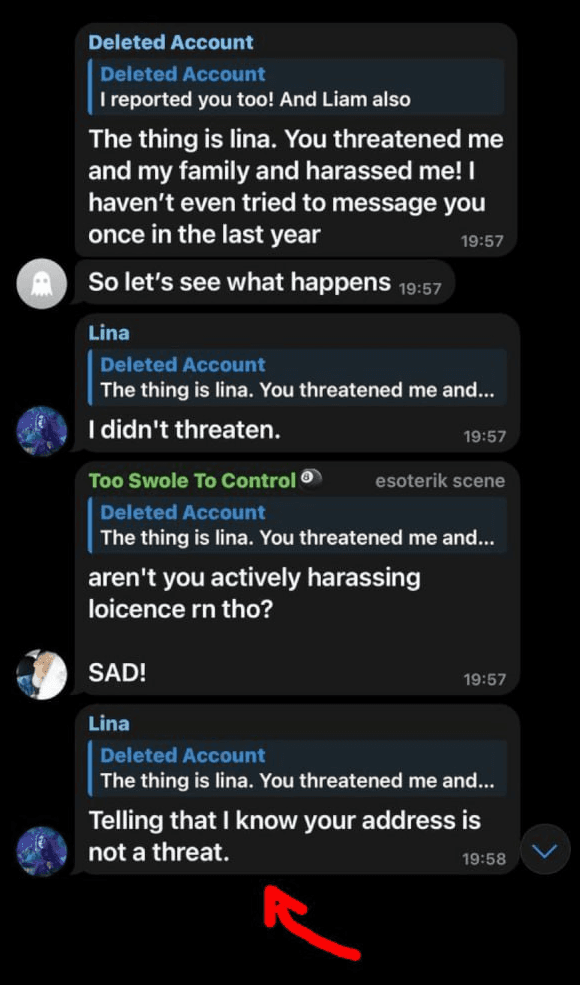The image size is (580, 985).
Task: Open Lina's avatar beside "I didn't threaten."
Action: pos(41,431)
